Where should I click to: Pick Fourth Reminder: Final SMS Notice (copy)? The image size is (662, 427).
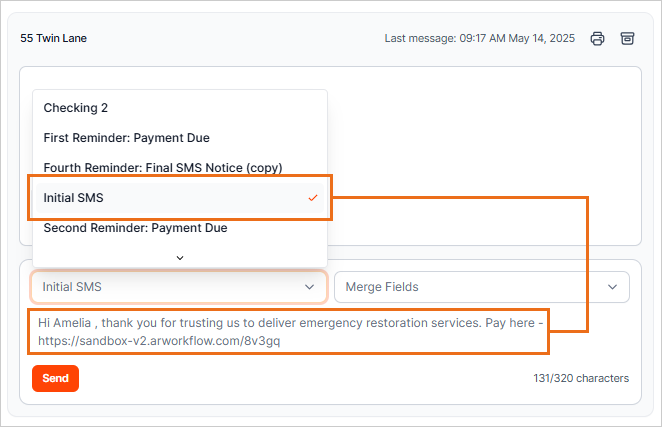coord(162,168)
